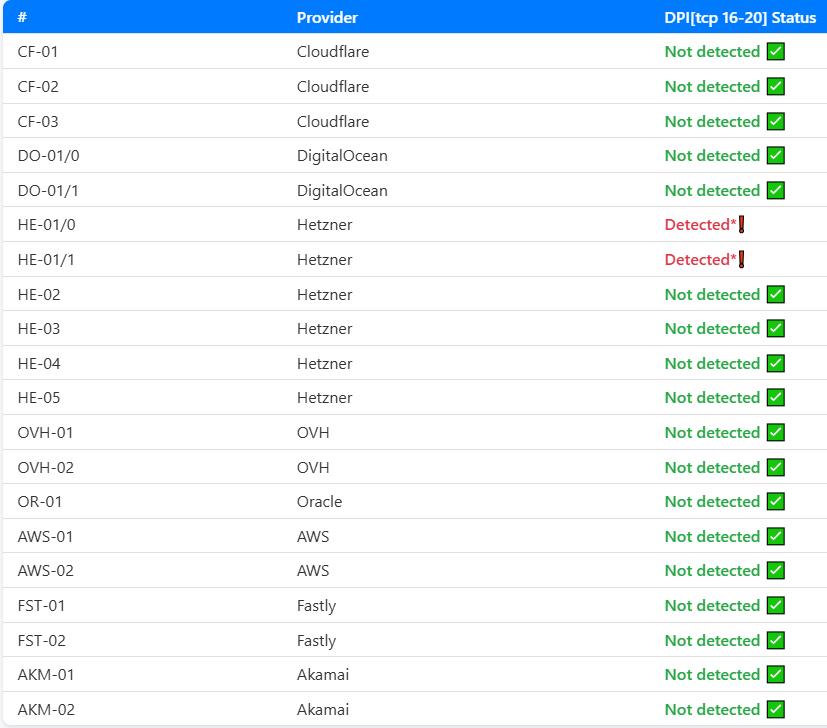This screenshot has width=827, height=728.
Task: Click 'Akamai' provider in AKM-02 row
Action: [323, 710]
